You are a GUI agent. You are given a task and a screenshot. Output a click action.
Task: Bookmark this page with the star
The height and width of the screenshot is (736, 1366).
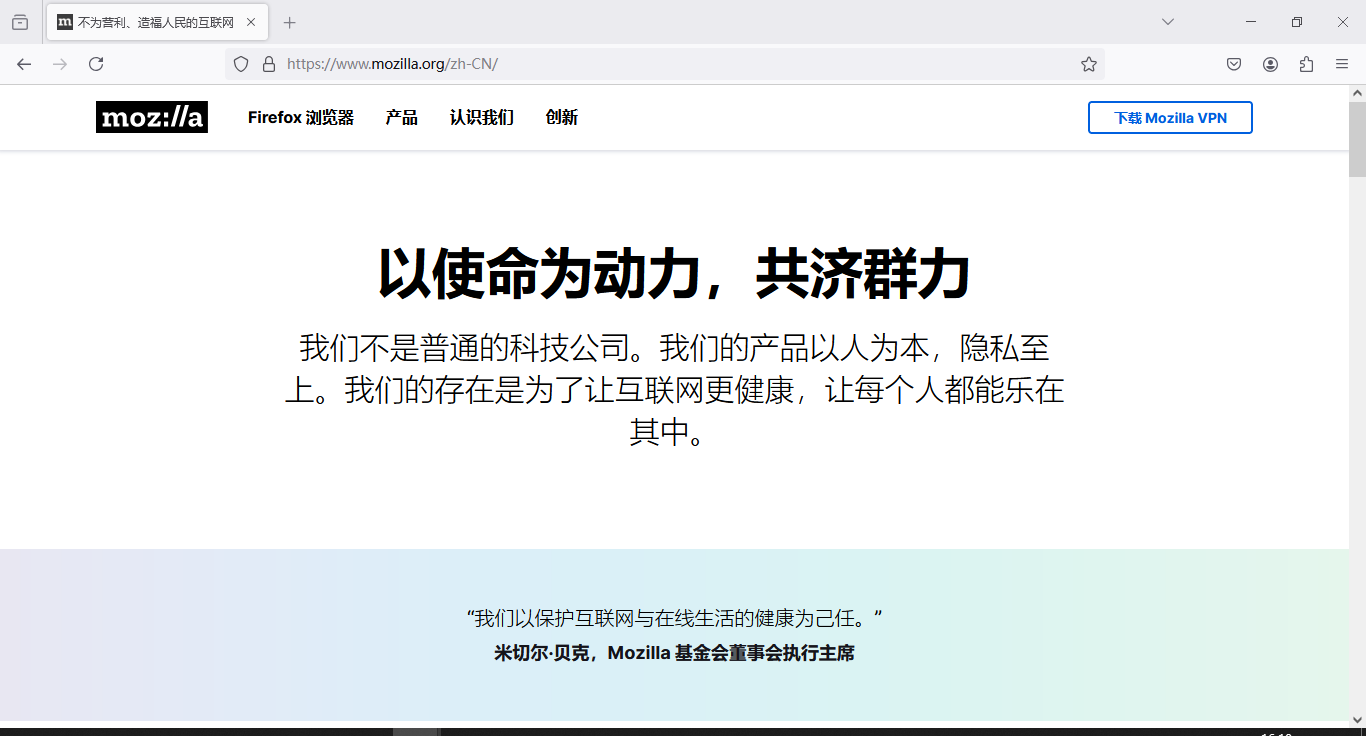[1089, 64]
